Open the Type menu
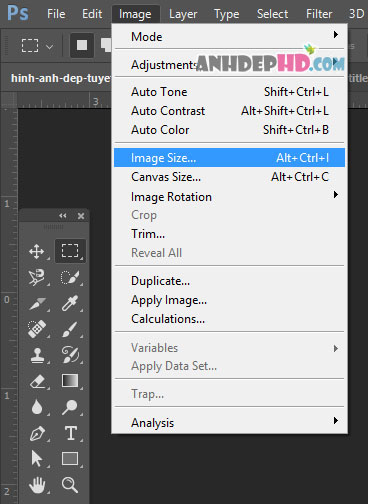The image size is (368, 504). coord(226,14)
